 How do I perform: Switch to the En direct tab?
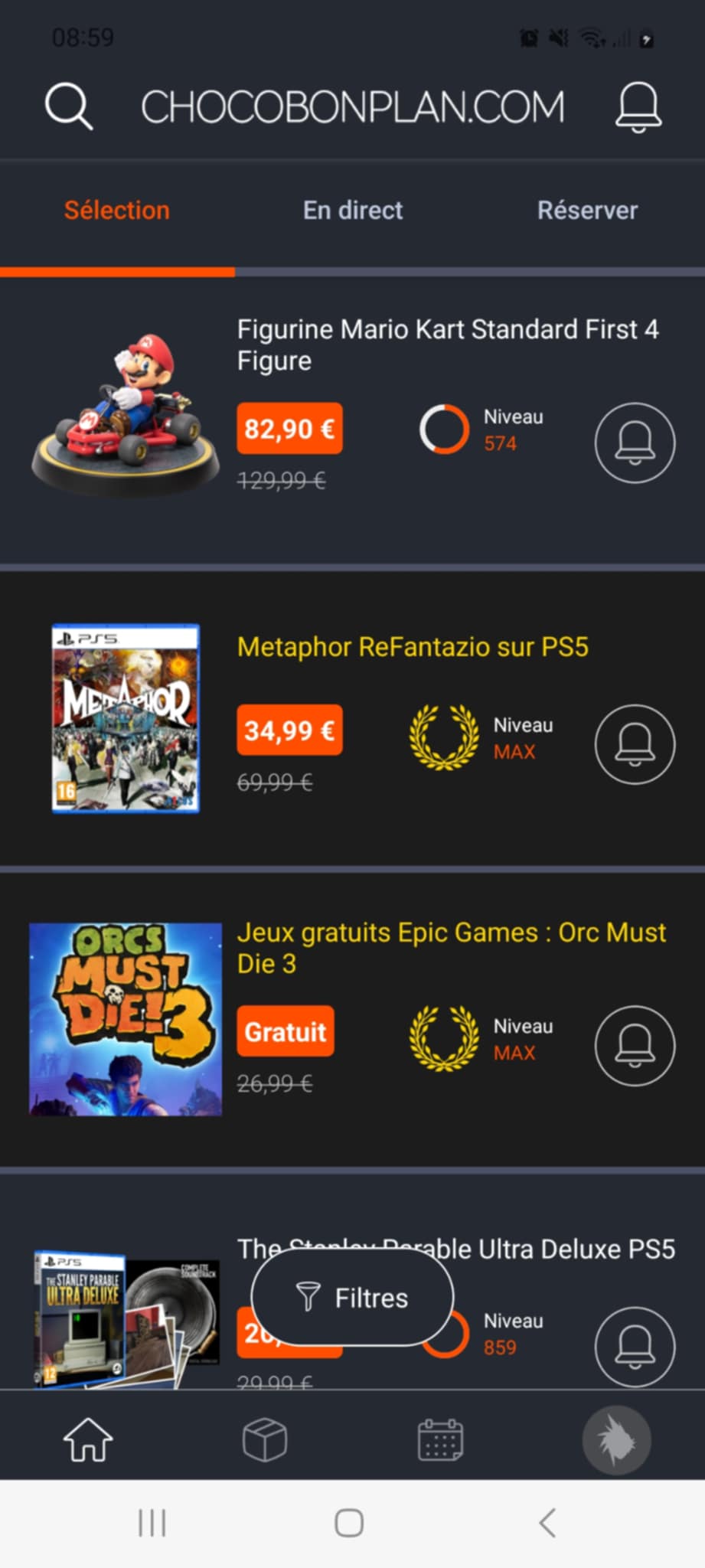point(353,211)
